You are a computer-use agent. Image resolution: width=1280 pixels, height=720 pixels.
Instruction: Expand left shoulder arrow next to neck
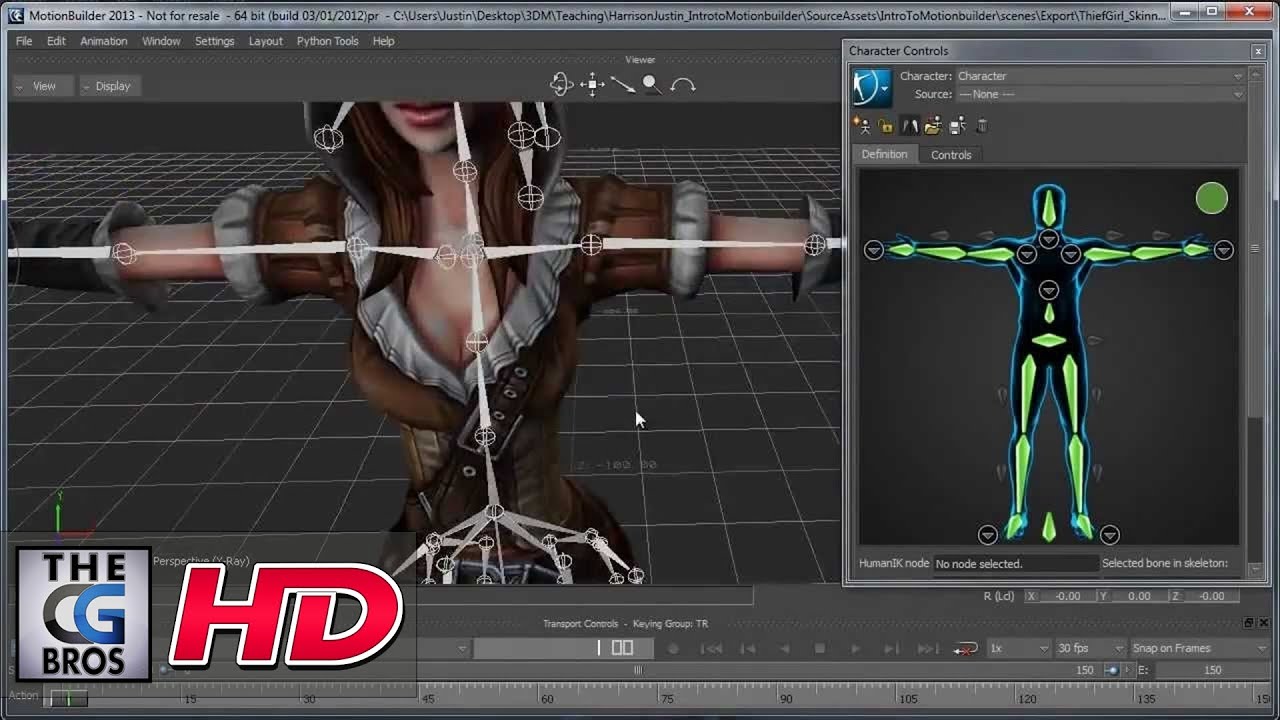[1070, 254]
